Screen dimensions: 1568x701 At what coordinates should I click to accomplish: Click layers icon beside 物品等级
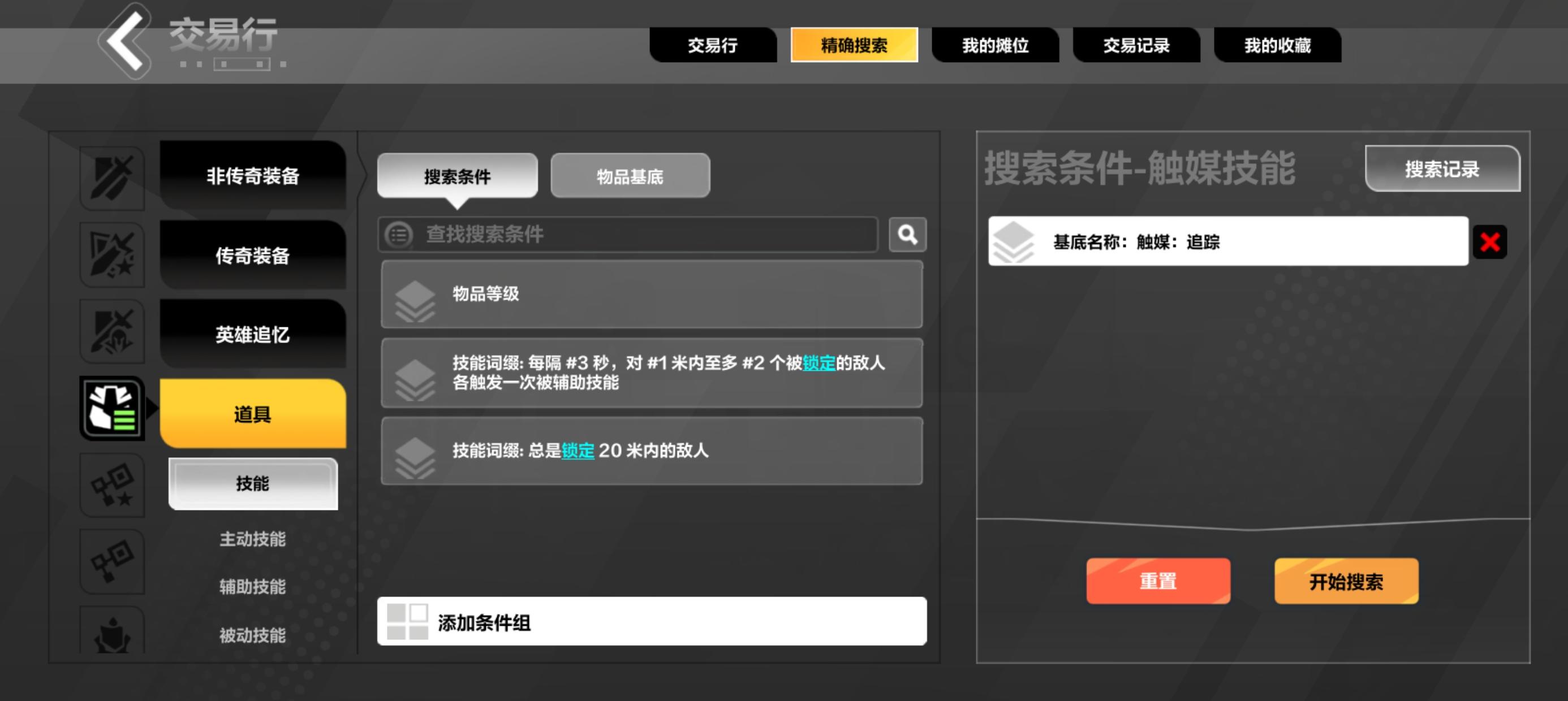tap(415, 301)
